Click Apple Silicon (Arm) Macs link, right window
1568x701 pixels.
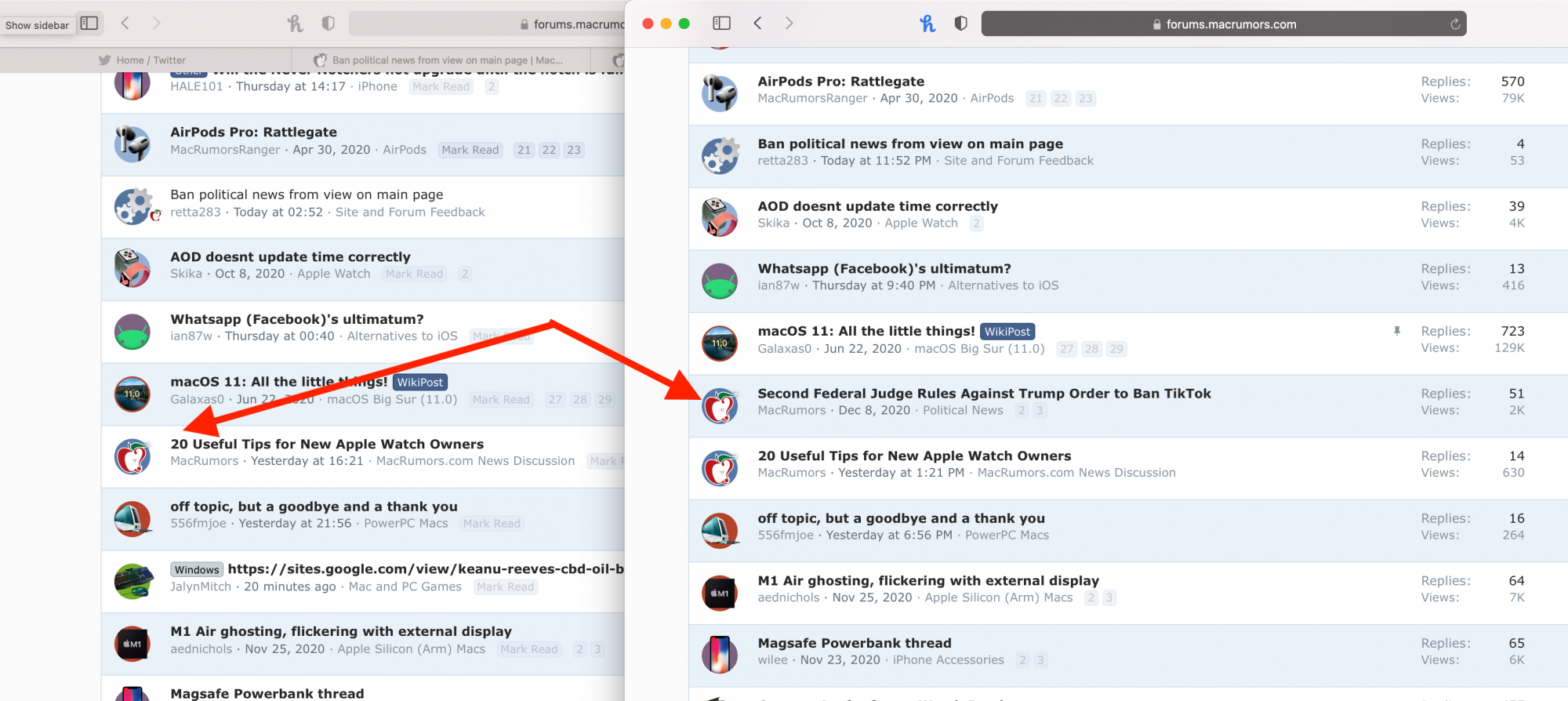(x=999, y=597)
